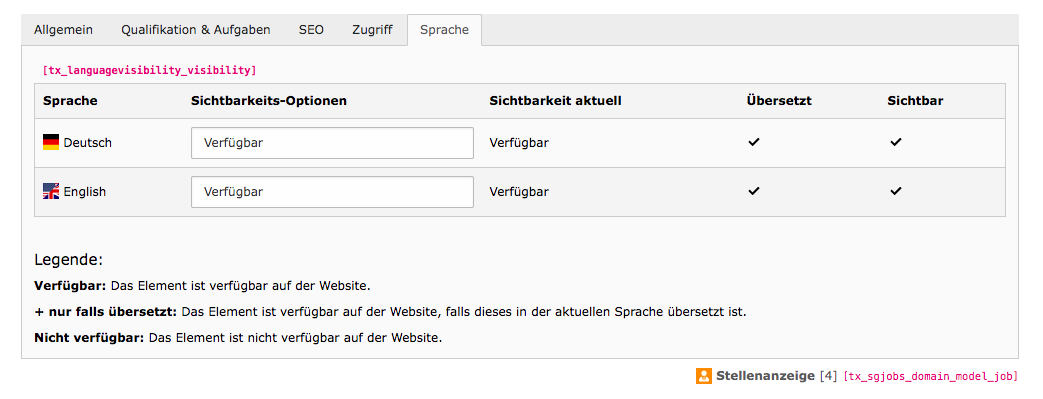Click the Übersetzt checkmark in English row
This screenshot has width=1043, height=399.
pyautogui.click(x=754, y=192)
